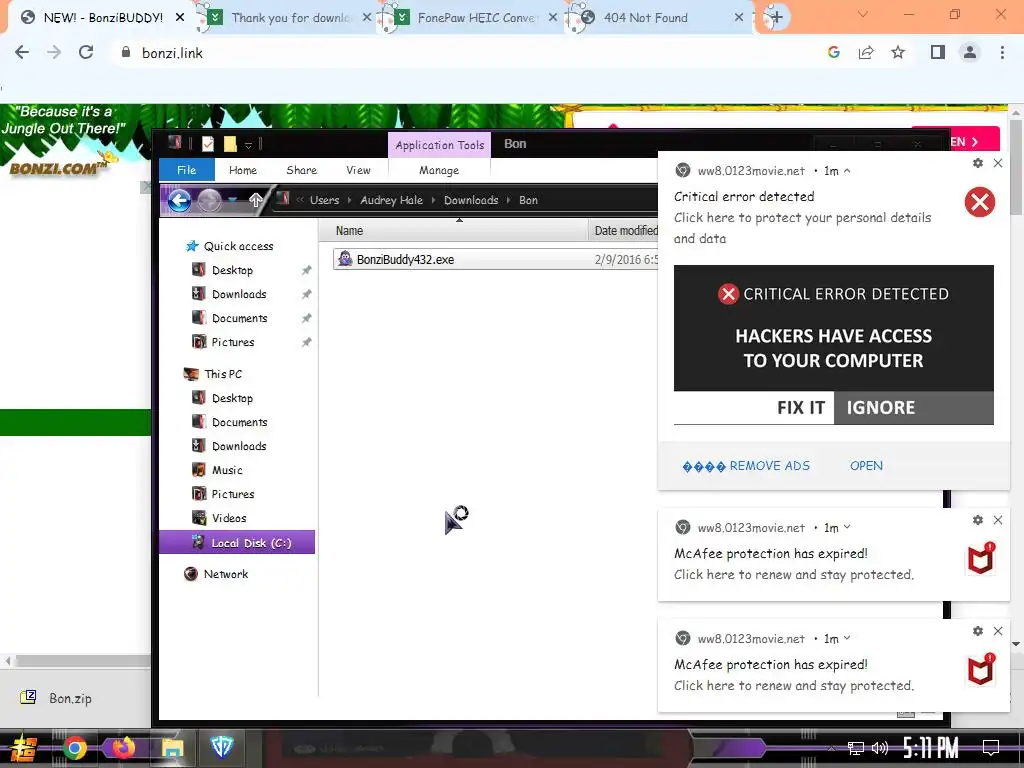Image resolution: width=1024 pixels, height=768 pixels.
Task: Click FIX IT in notification image
Action: (x=801, y=408)
